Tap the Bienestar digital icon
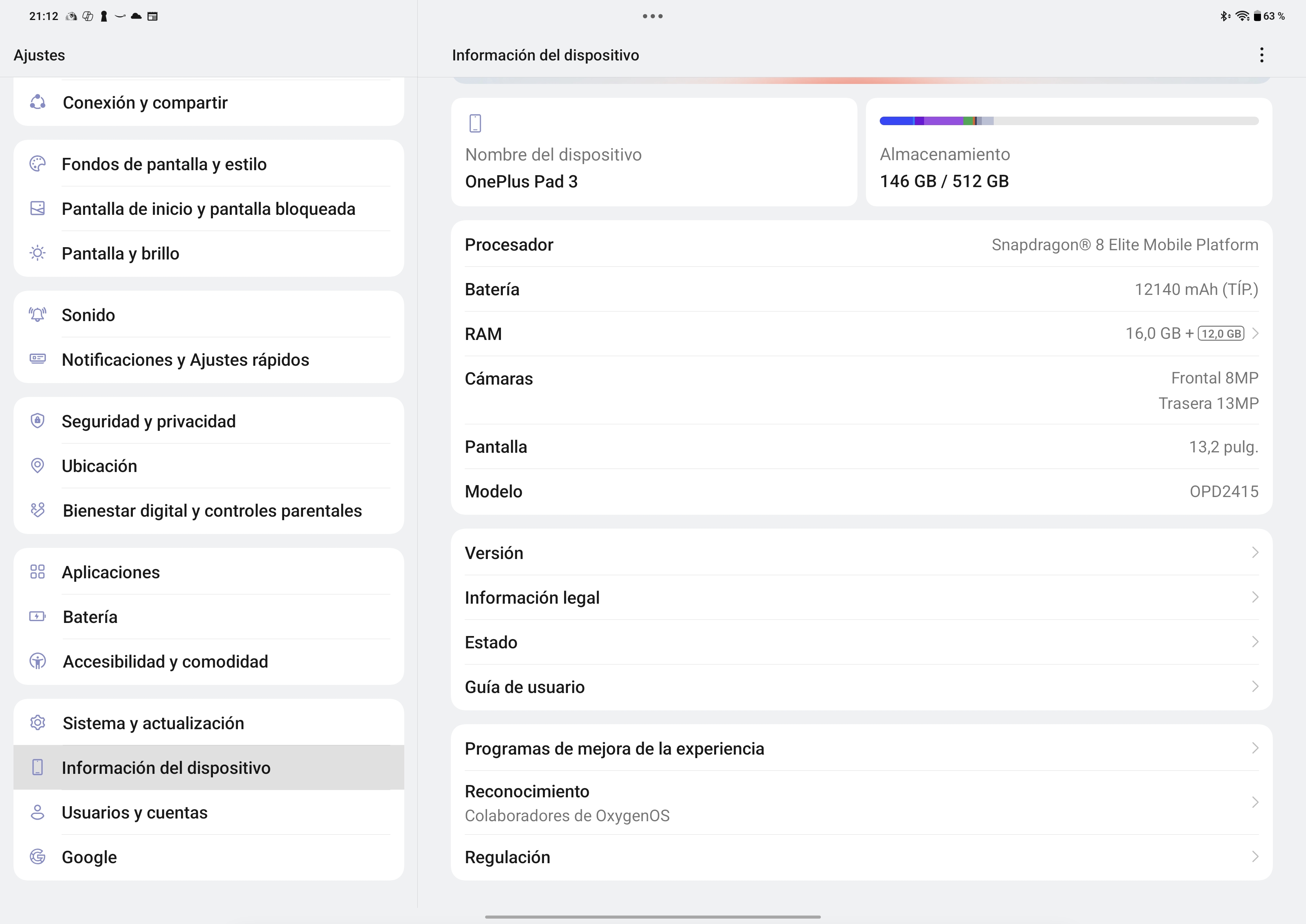This screenshot has height=924, width=1306. (x=38, y=511)
